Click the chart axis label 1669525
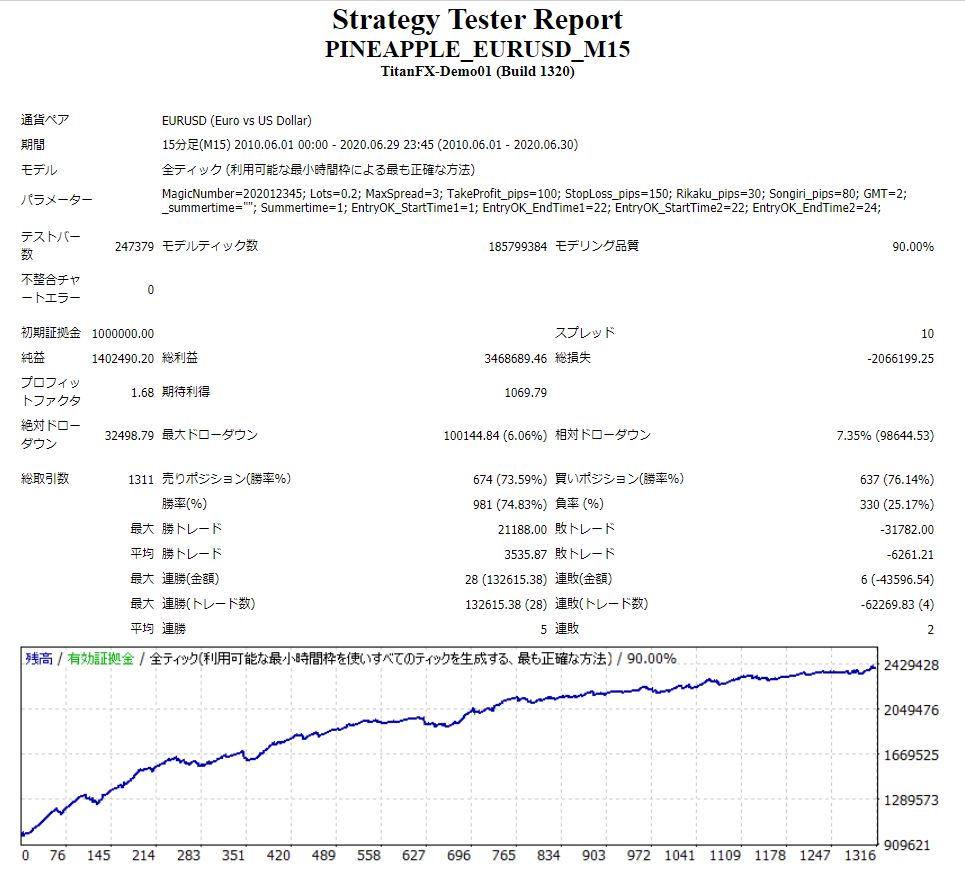 pyautogui.click(x=911, y=755)
